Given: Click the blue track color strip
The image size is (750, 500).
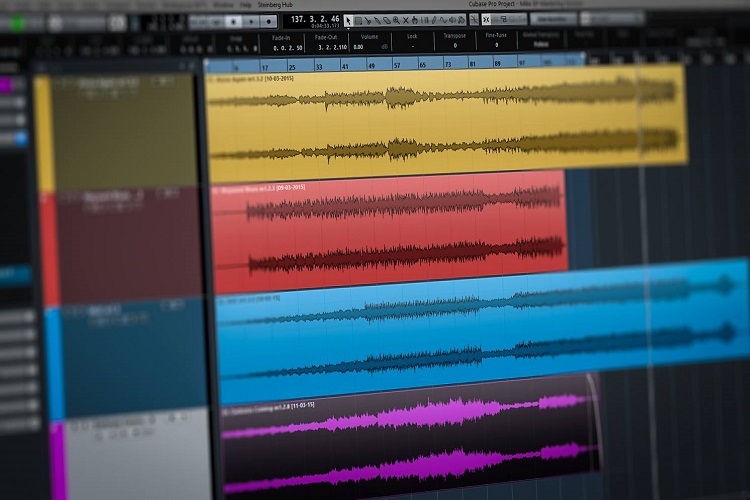Looking at the screenshot, I should 54,364.
